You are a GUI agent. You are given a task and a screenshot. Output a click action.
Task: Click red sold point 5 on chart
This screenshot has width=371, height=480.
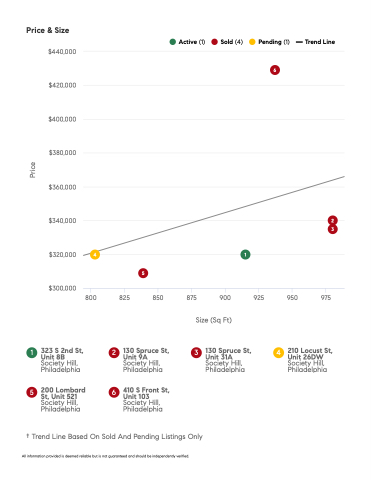tap(143, 273)
